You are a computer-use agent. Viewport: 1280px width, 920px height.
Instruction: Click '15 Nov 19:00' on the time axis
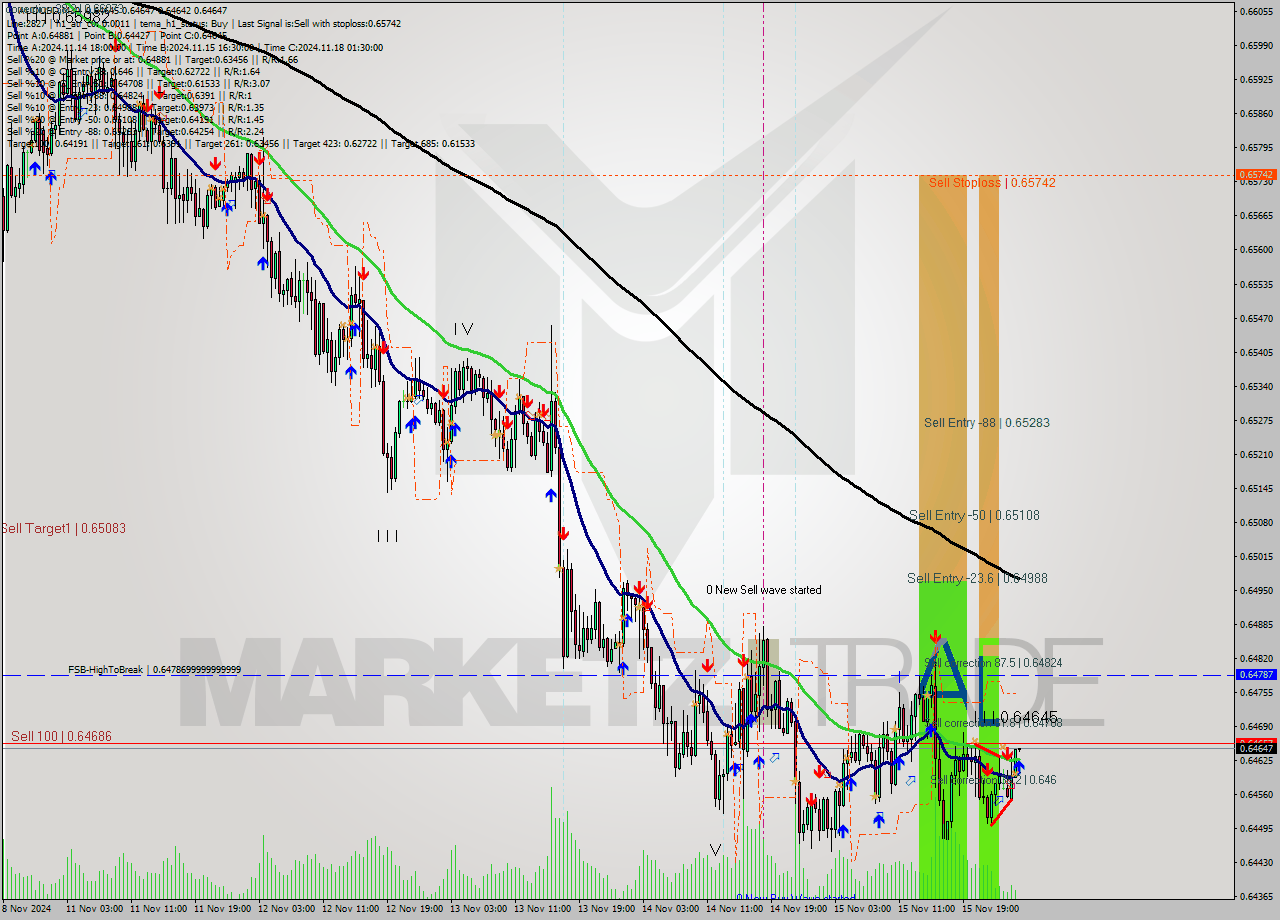tap(990, 909)
